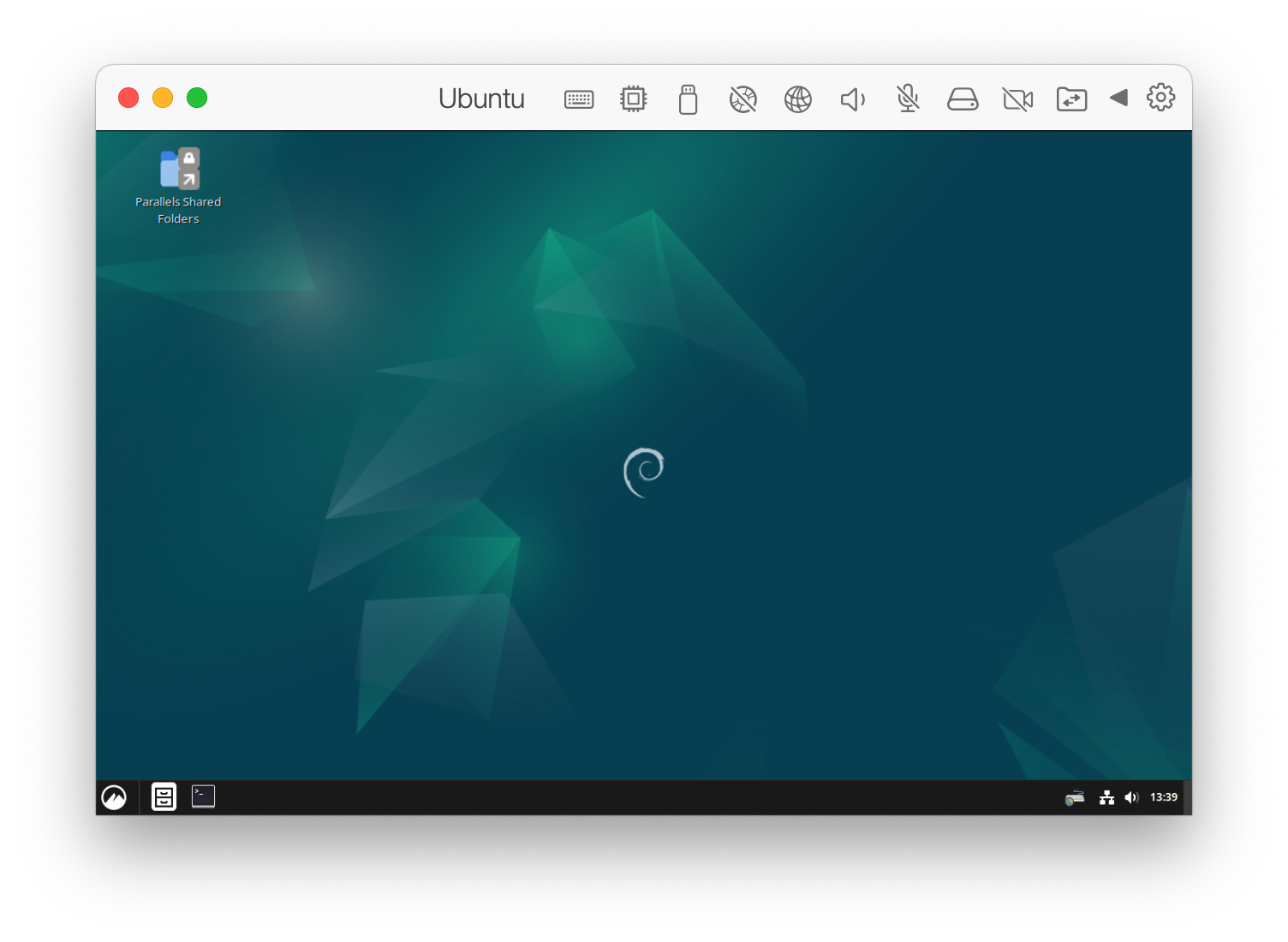Enter full screen with green button
This screenshot has height=942, width=1288.
pyautogui.click(x=197, y=98)
